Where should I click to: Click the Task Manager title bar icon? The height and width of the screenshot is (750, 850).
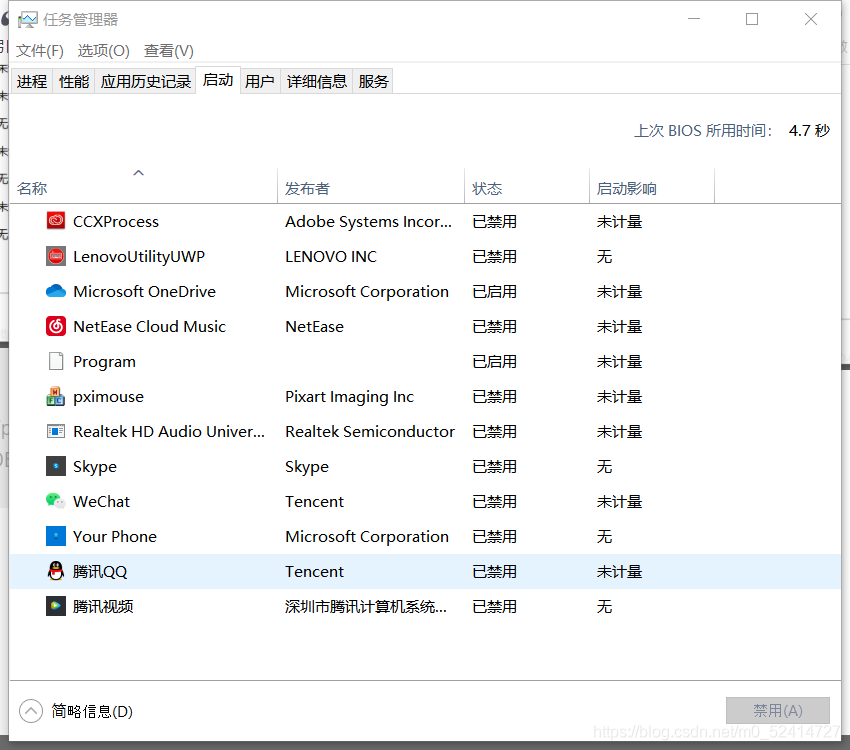click(28, 20)
